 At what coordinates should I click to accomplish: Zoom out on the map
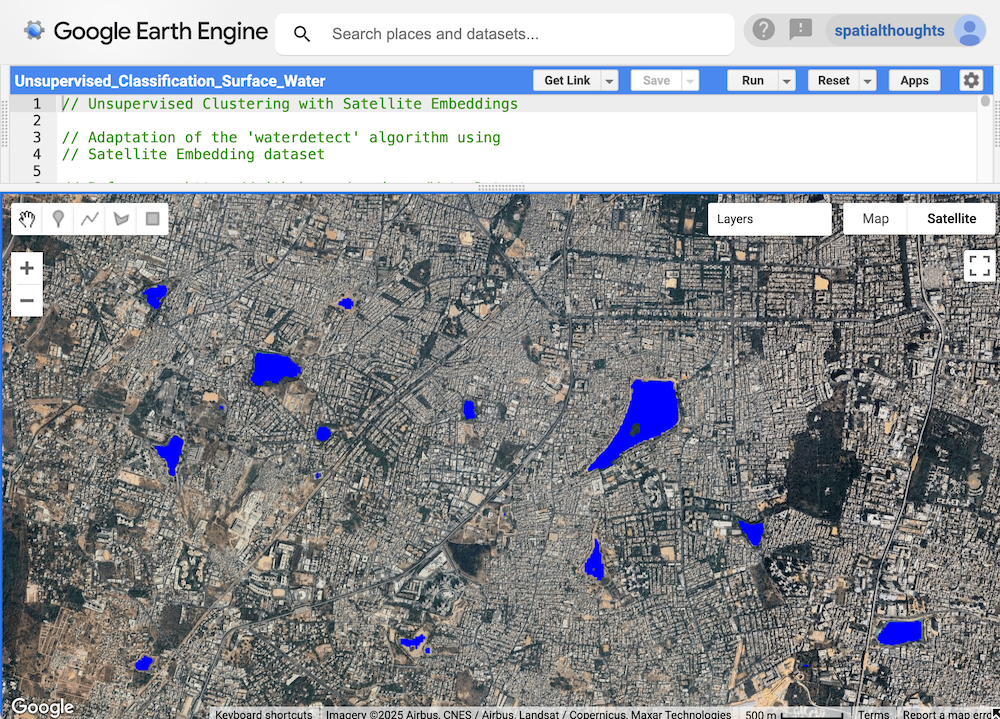coord(27,300)
